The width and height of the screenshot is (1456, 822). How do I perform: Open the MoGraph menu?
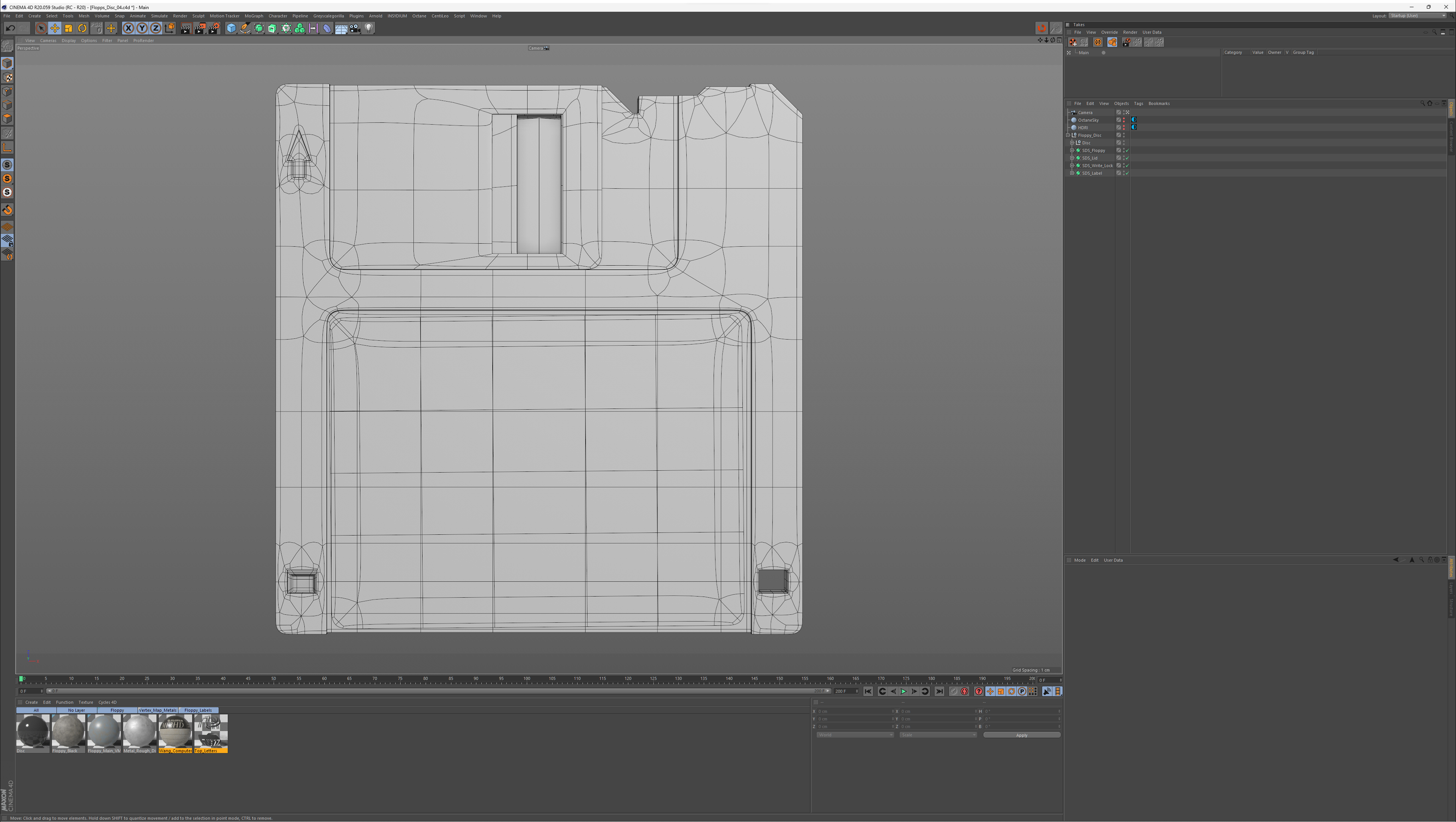[254, 16]
